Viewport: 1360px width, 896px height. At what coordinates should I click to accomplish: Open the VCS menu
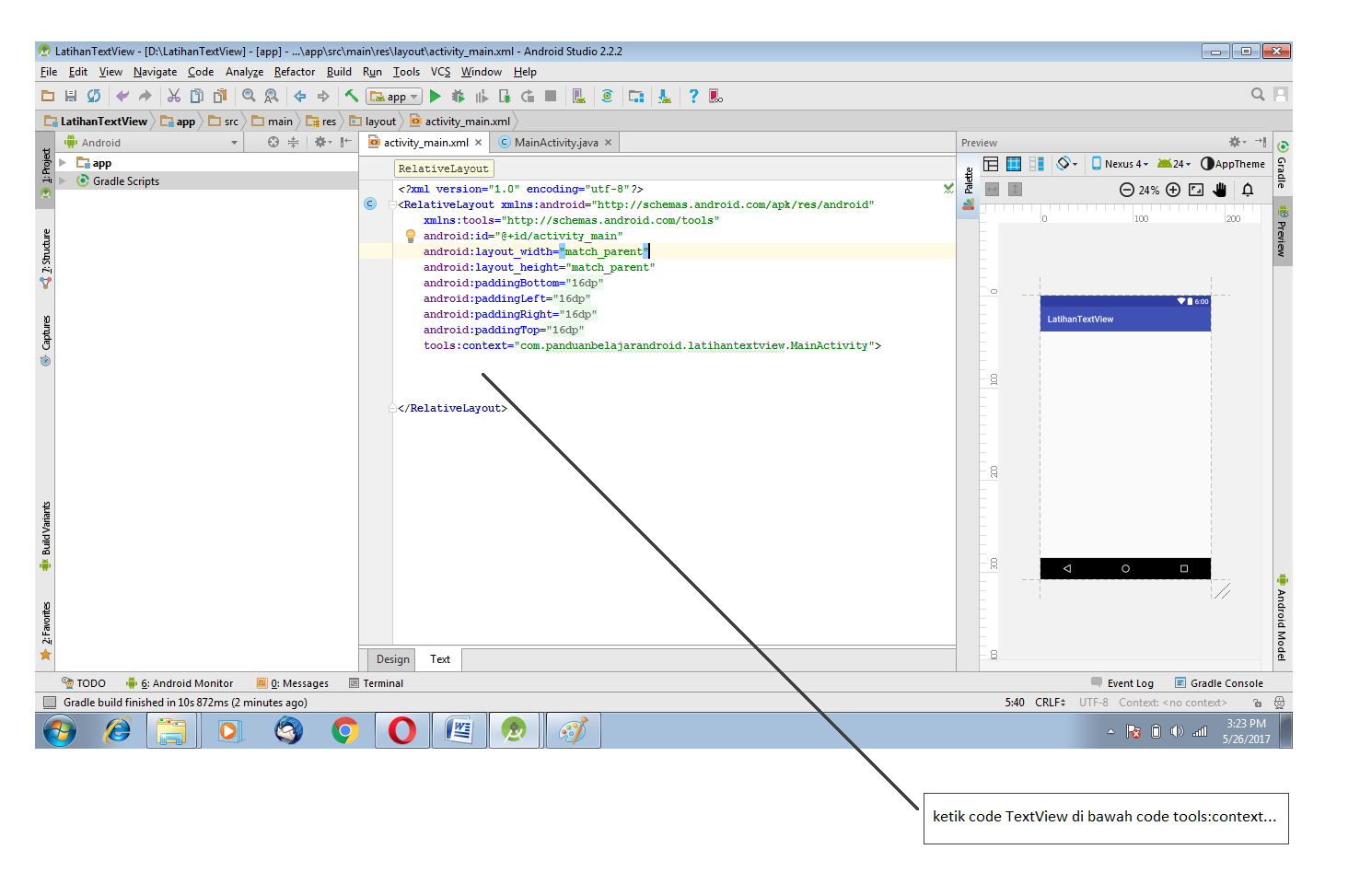pyautogui.click(x=441, y=72)
